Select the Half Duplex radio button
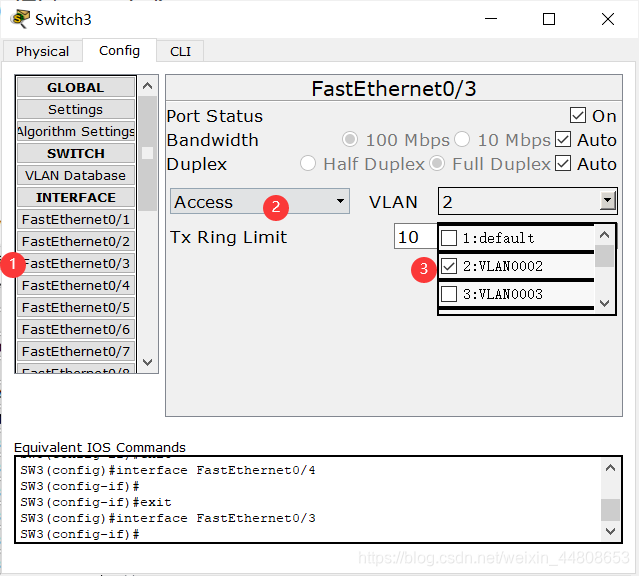 (x=308, y=163)
